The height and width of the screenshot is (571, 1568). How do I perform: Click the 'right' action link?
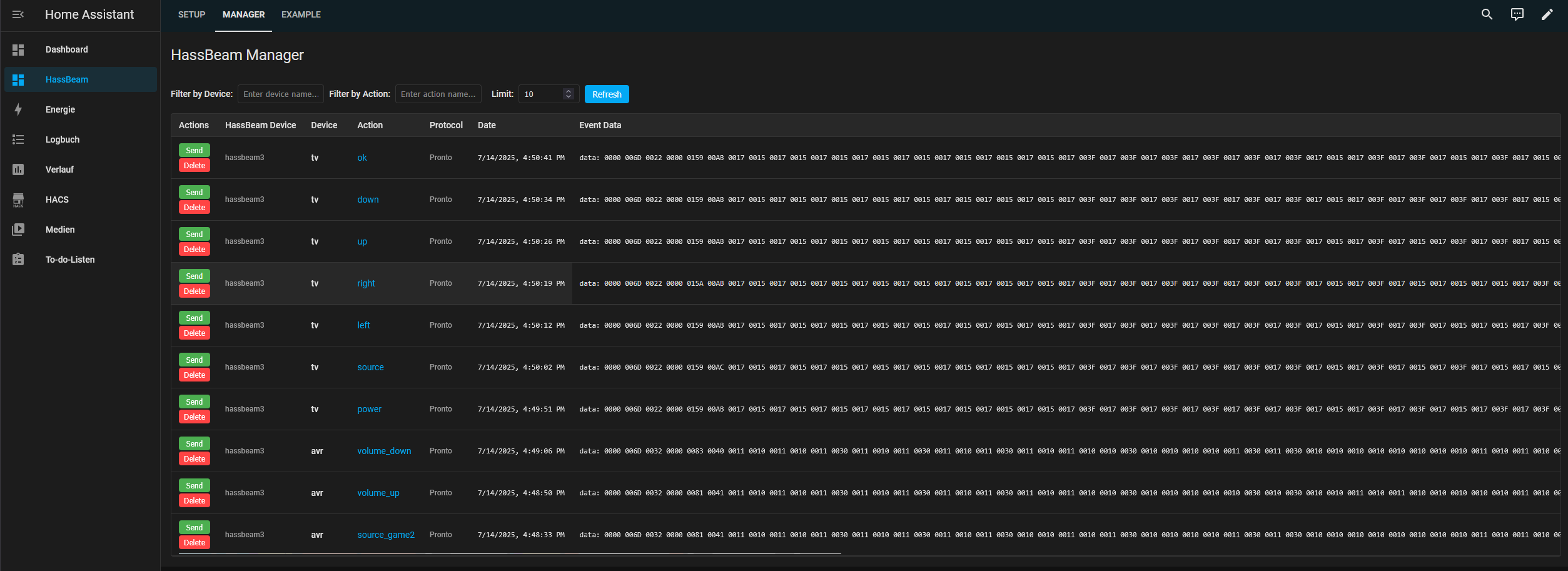point(366,283)
